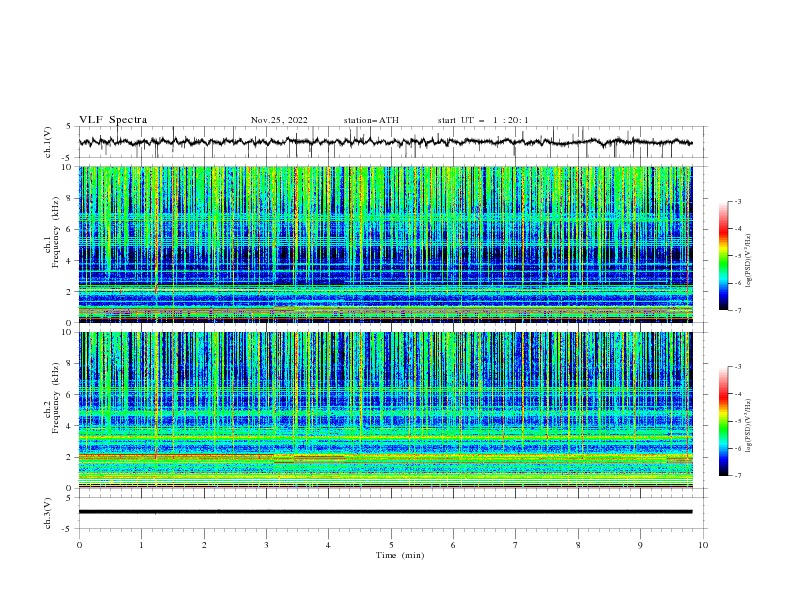Click the "-3" label on ch.1 color bar
Image resolution: width=792 pixels, height=612 pixels.
(737, 201)
